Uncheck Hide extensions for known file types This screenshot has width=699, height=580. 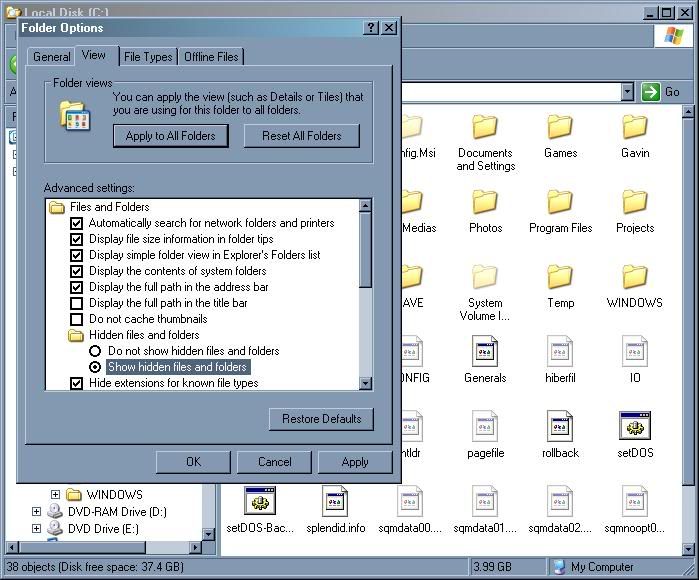(77, 383)
